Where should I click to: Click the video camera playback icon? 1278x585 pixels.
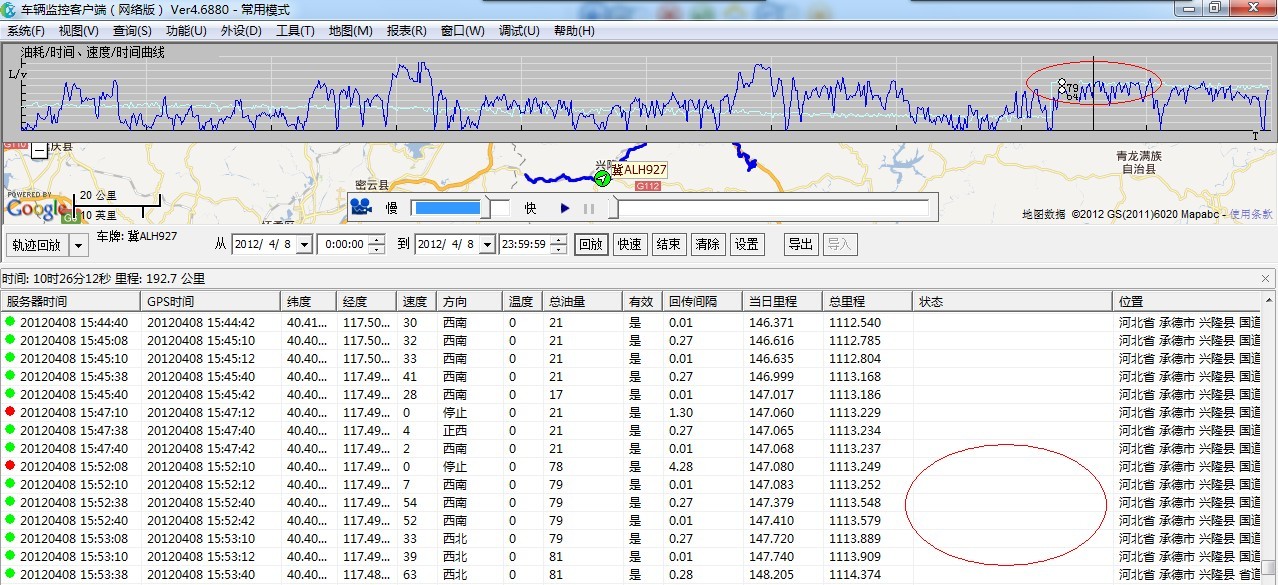pyautogui.click(x=361, y=208)
